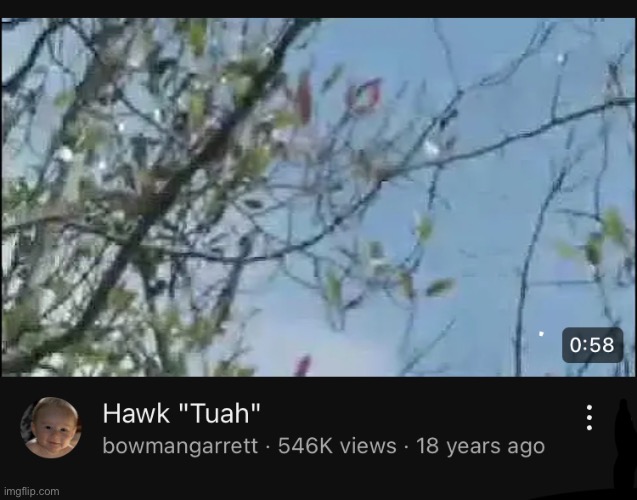Open the Hawk "Tuah" video title
Image resolution: width=637 pixels, height=500 pixels.
tap(181, 413)
